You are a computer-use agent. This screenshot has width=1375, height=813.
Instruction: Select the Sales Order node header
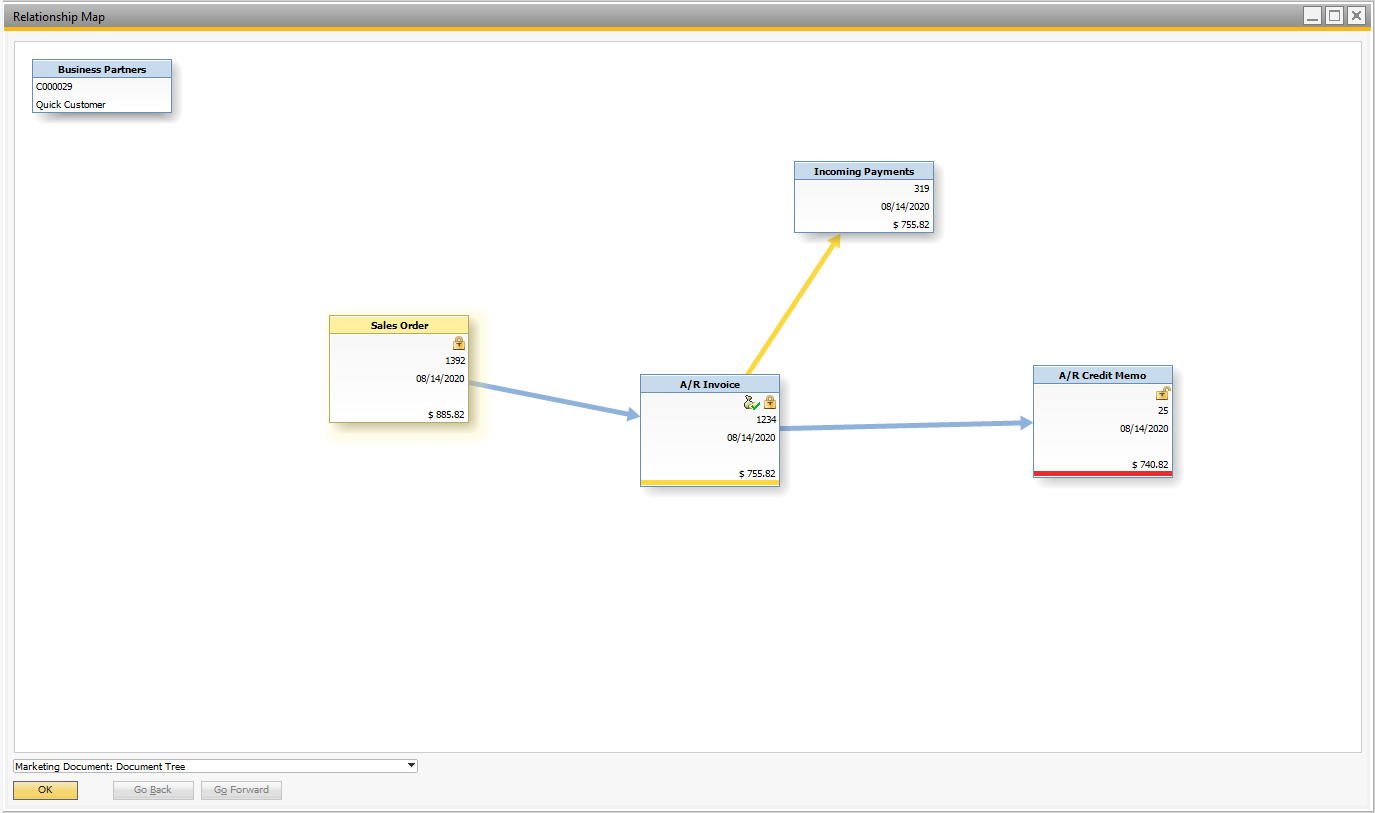coord(399,325)
